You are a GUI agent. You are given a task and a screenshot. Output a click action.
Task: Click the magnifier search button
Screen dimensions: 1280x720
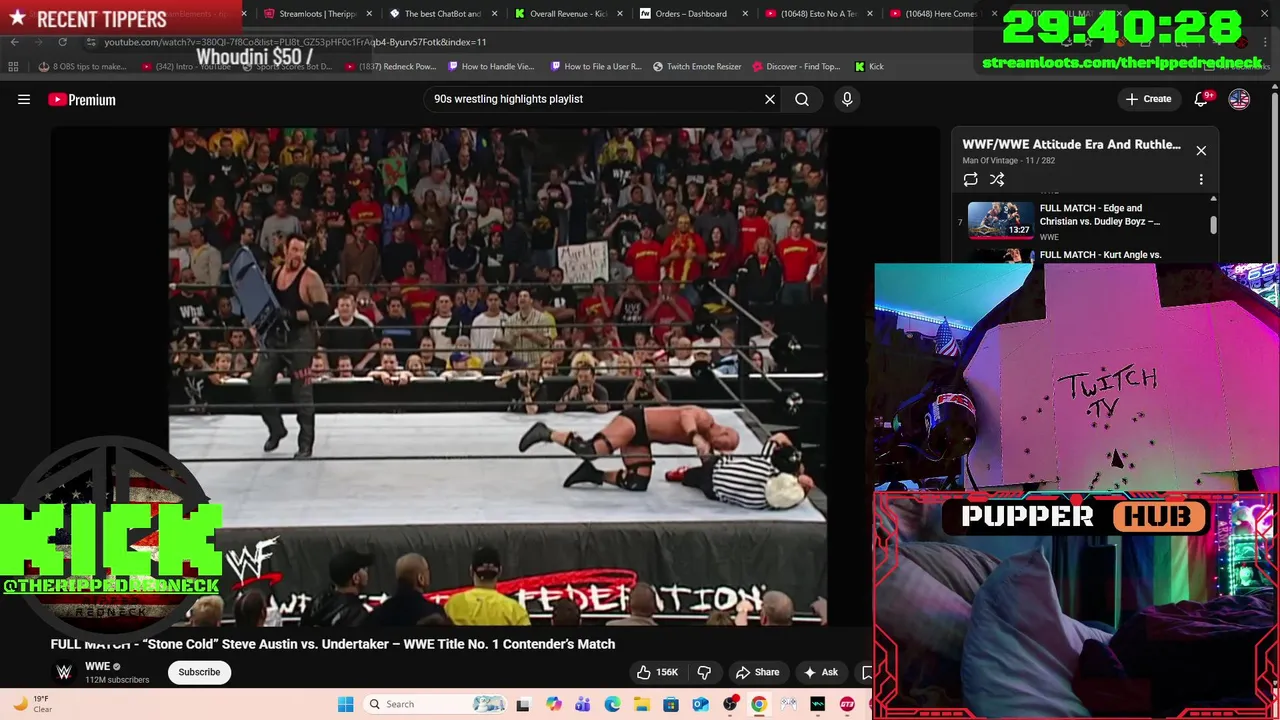pos(802,99)
